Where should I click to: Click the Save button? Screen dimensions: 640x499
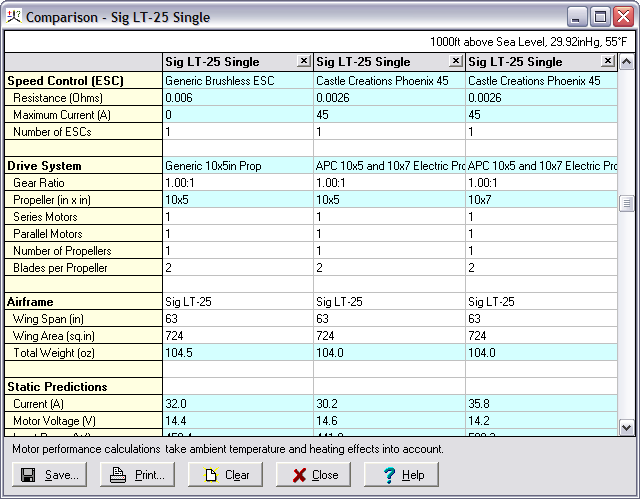(x=49, y=475)
